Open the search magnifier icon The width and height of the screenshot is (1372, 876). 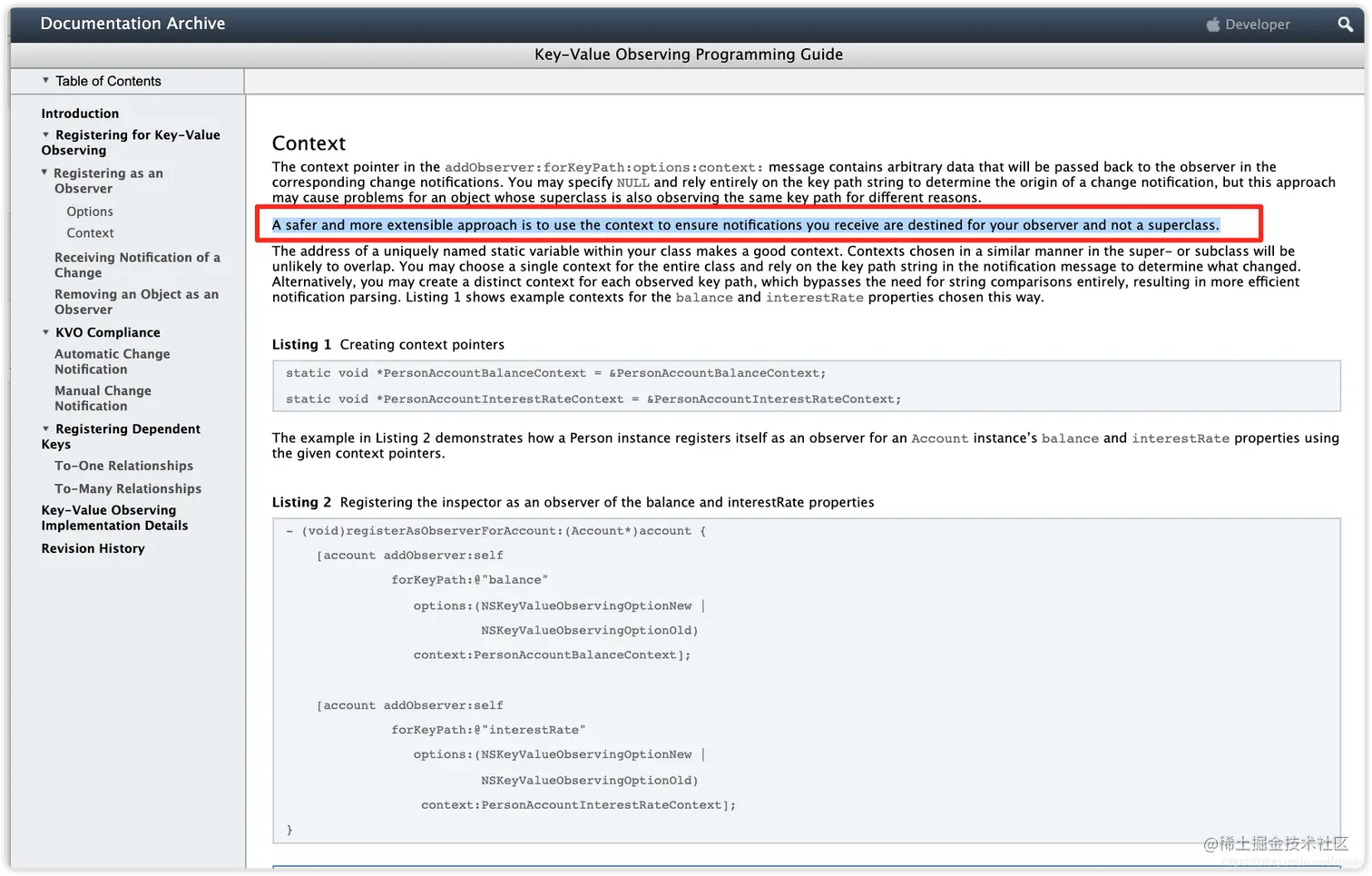click(x=1345, y=25)
